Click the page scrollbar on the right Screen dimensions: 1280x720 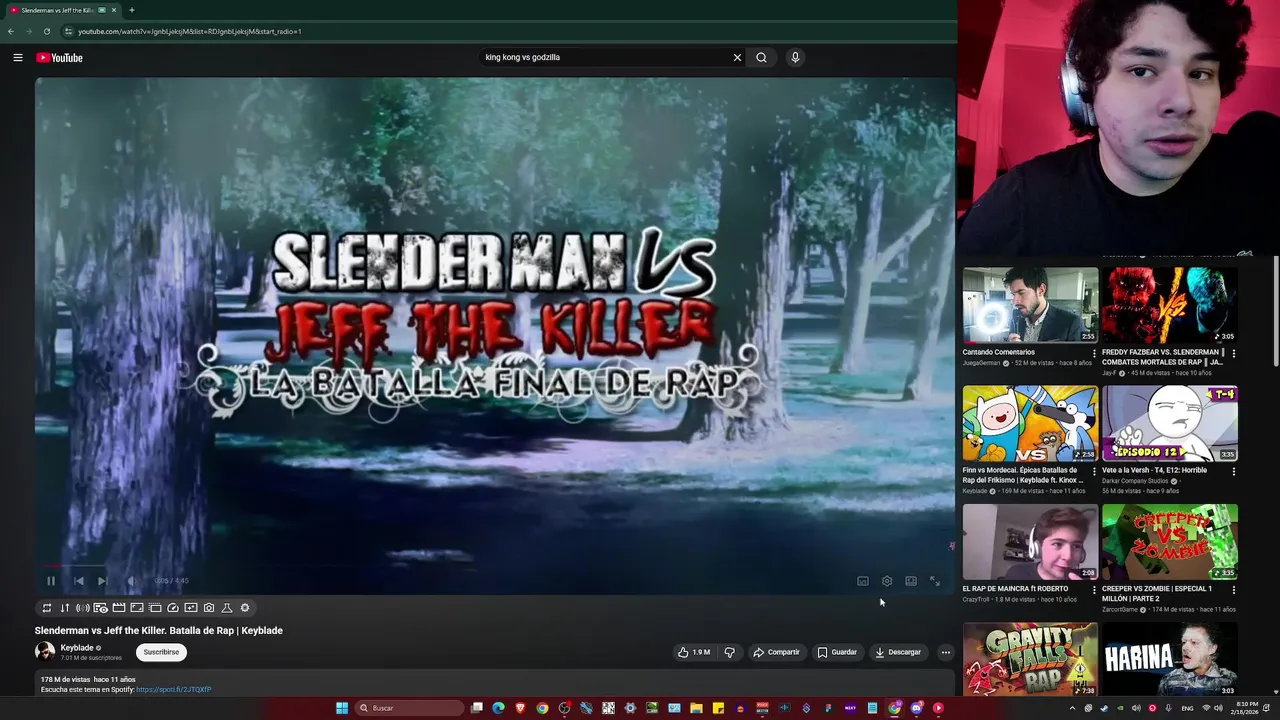1275,310
